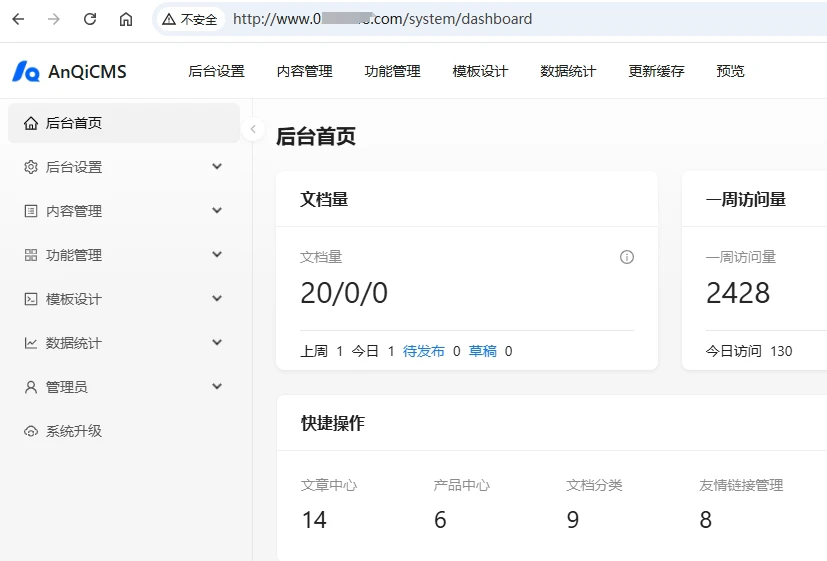Screen dimensions: 827x561
Task: Expand 管理员 sidebar chevron
Action: (x=217, y=386)
